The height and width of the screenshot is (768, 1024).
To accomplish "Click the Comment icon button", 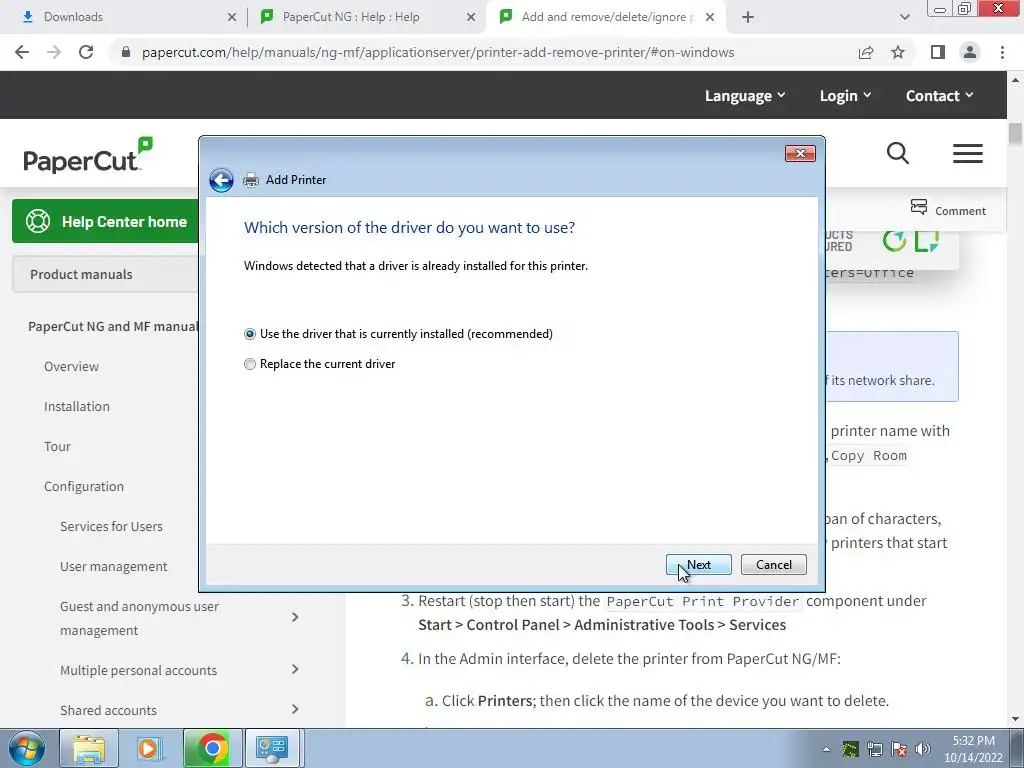I will click(x=920, y=208).
